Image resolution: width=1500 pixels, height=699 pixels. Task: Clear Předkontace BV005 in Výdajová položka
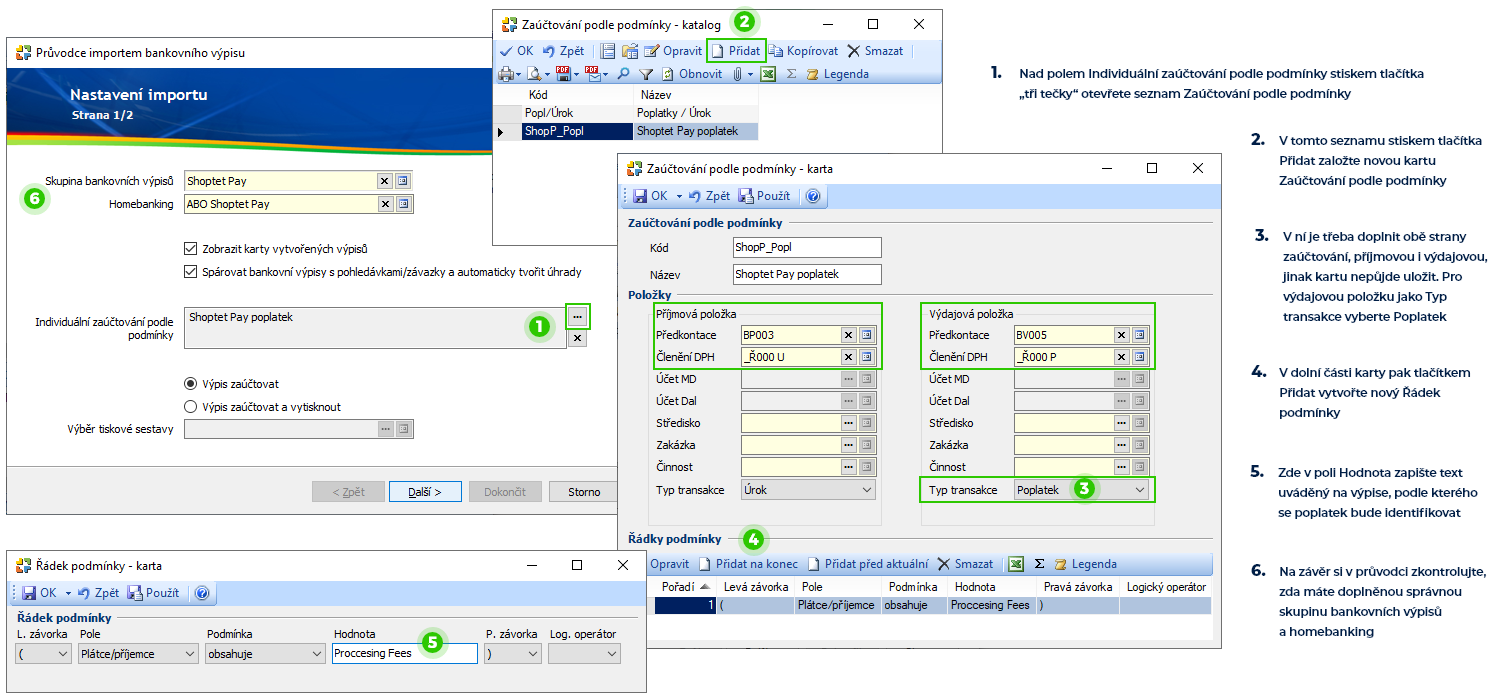(1121, 335)
